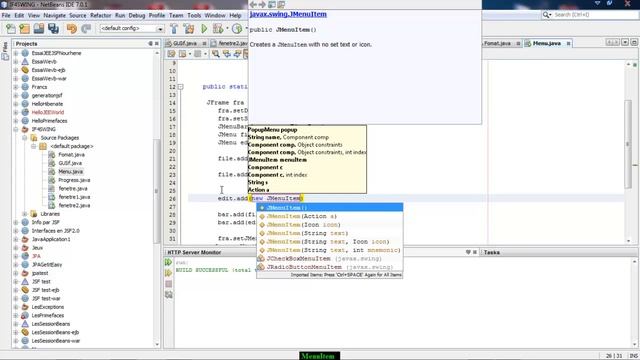Click the Clean and Build icon
This screenshot has width=640, height=360.
[189, 29]
